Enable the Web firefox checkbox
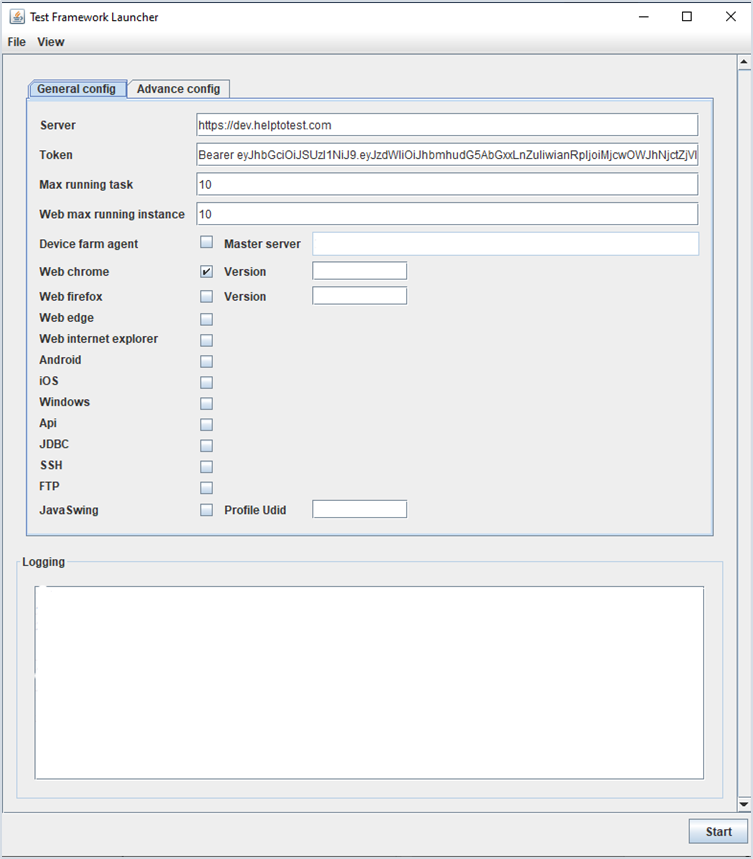Viewport: 753px width, 859px height. coord(207,296)
